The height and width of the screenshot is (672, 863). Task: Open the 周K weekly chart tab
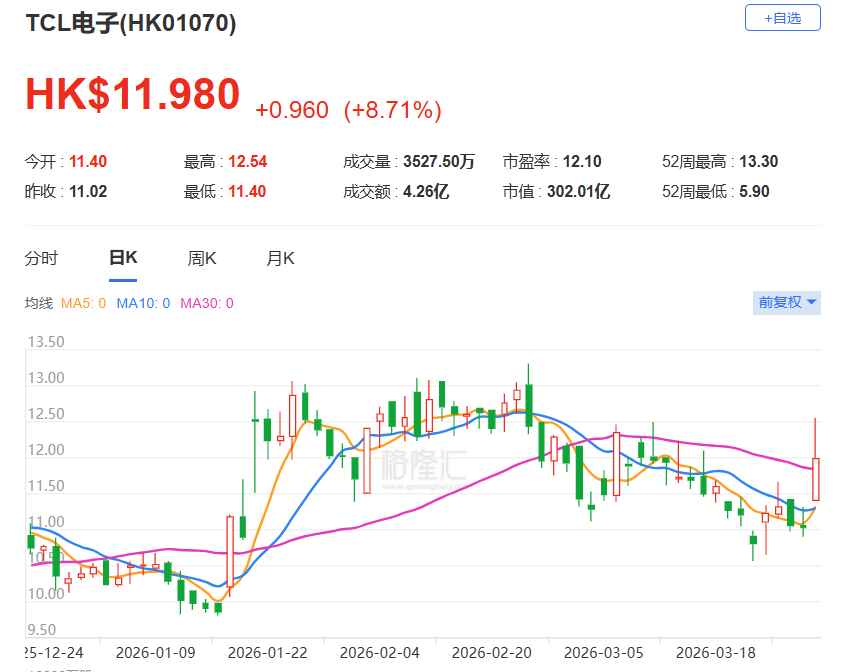202,258
